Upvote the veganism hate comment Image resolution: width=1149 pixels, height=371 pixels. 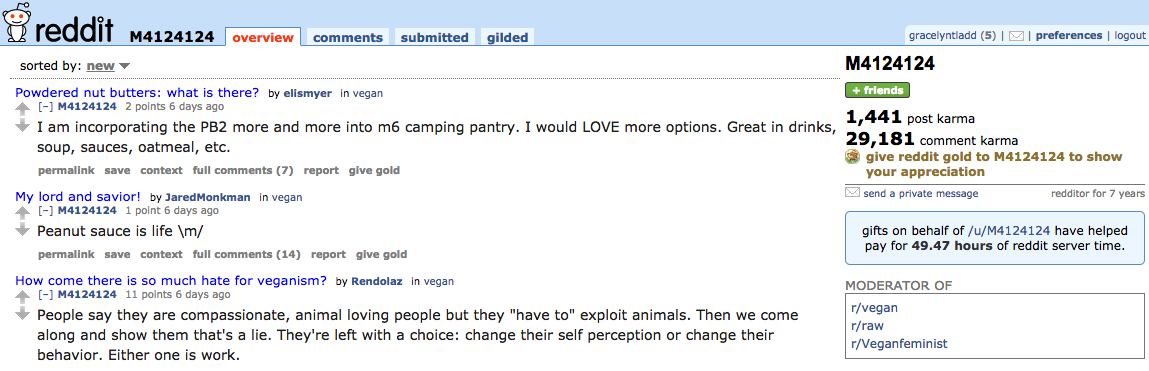pos(24,298)
